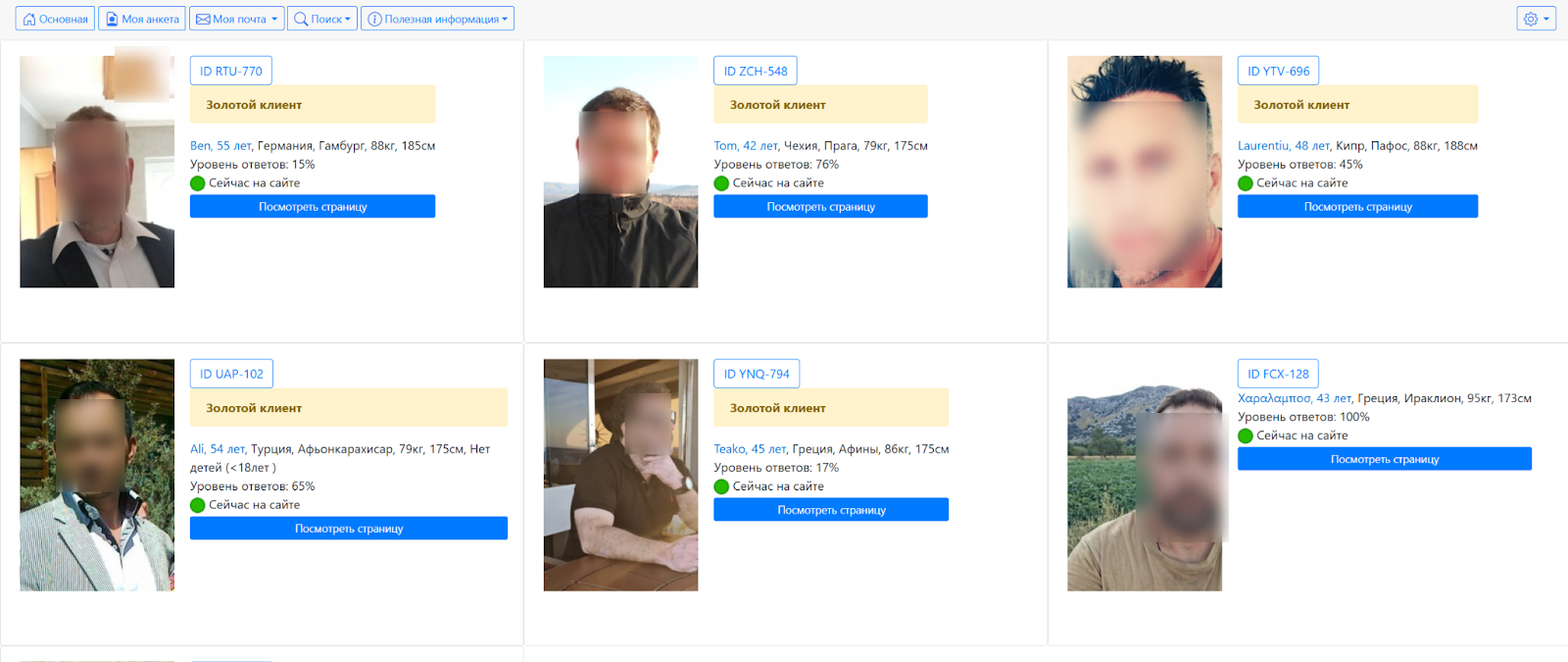Open the Основная home page button
The image size is (1568, 662).
pyautogui.click(x=55, y=19)
